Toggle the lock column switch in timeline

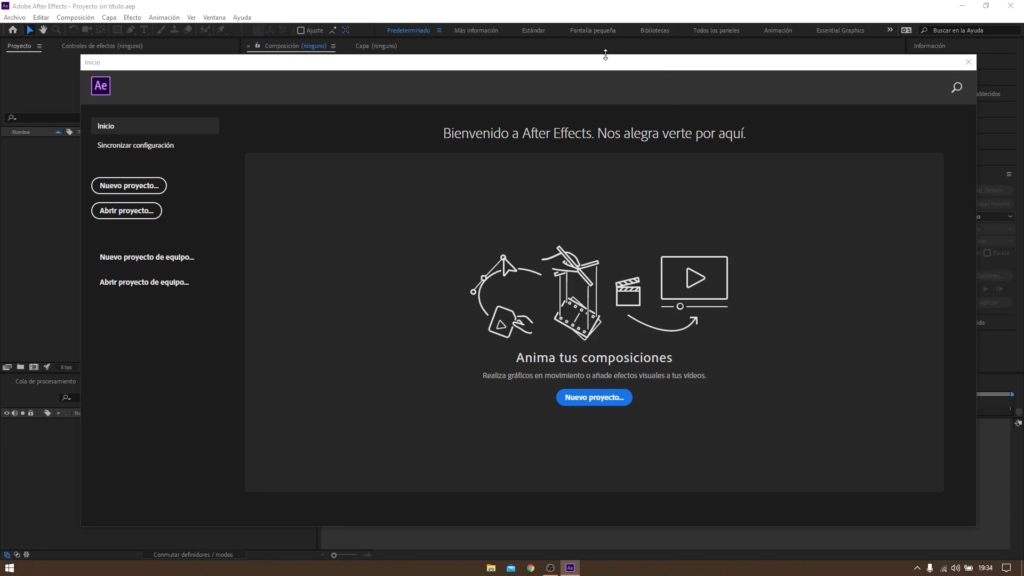[30, 413]
